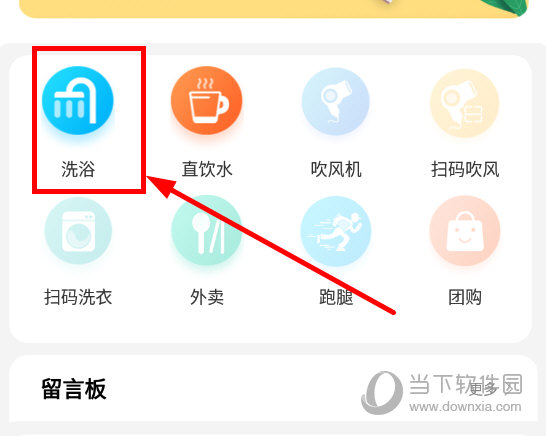Click the 留言板 section heading

tap(73, 389)
